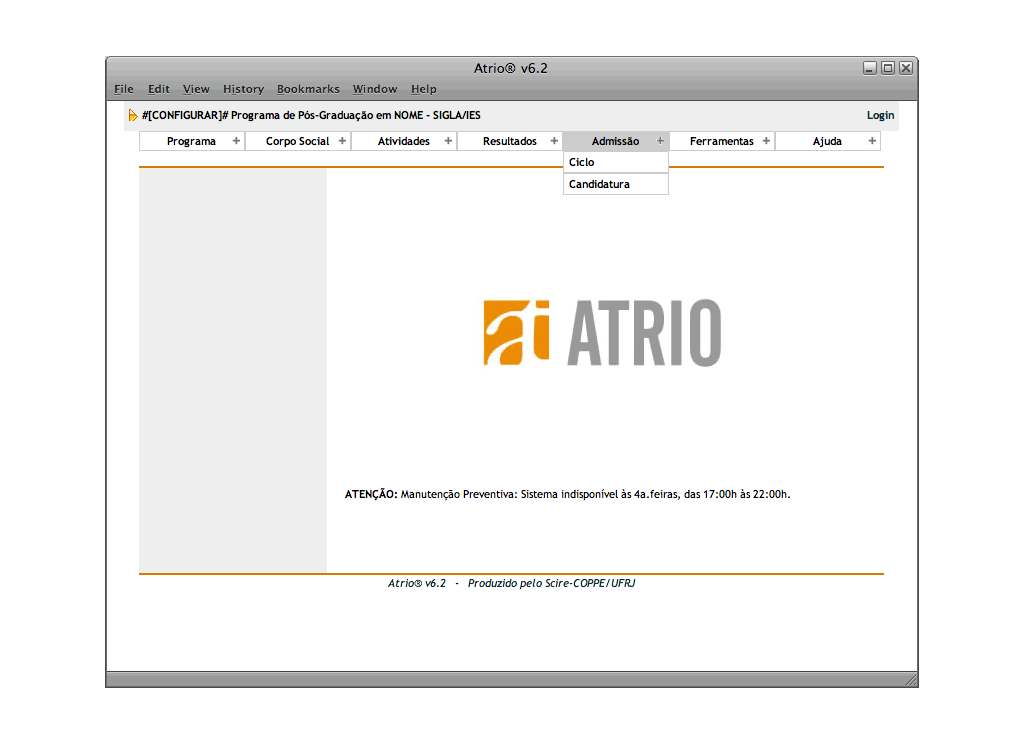Click the Login link
The height and width of the screenshot is (744, 1024).
pos(880,116)
